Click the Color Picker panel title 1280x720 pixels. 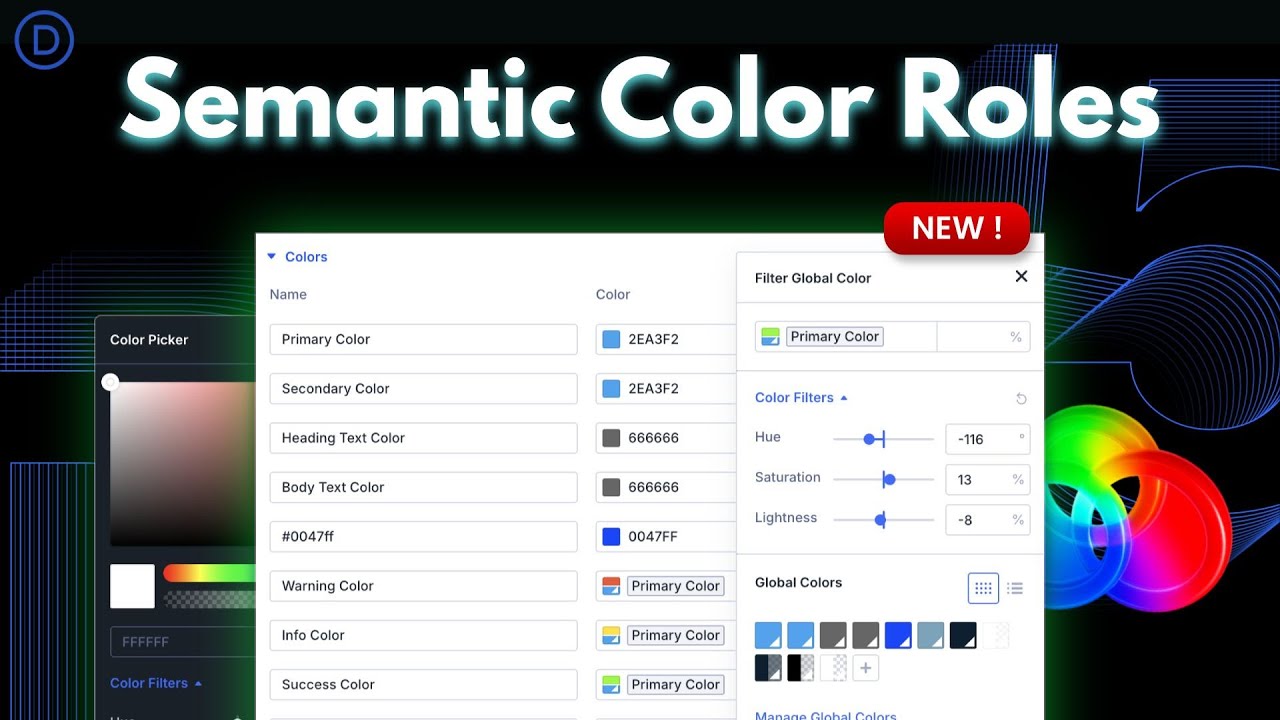pyautogui.click(x=149, y=340)
